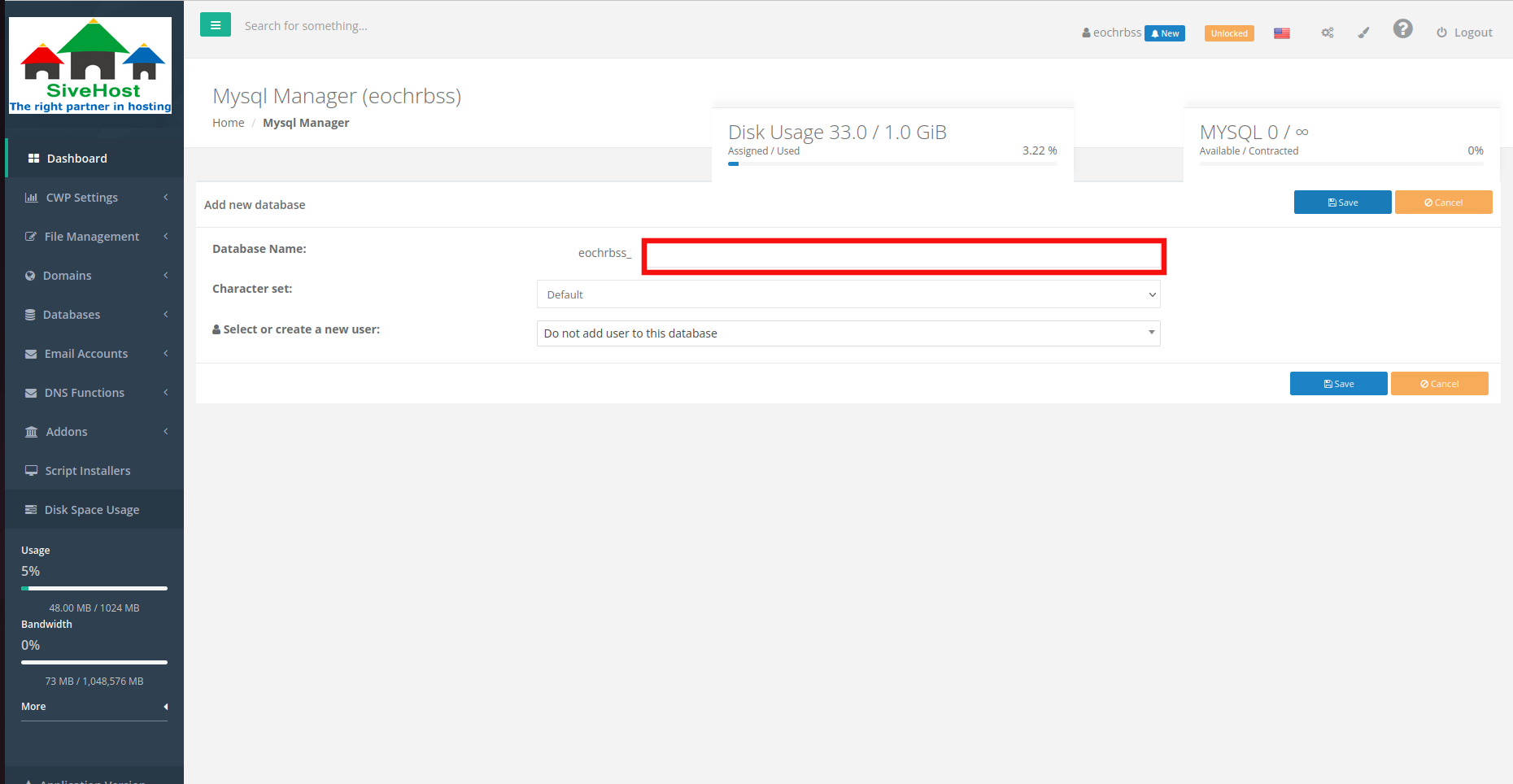Viewport: 1513px width, 784px height.
Task: Click the paintbrush theme icon
Action: coord(1364,33)
